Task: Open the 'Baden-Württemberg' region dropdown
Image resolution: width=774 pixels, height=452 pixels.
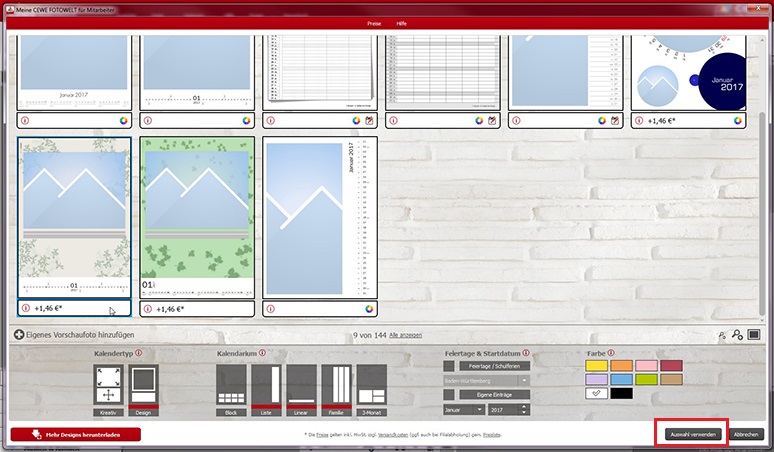Action: [x=486, y=380]
